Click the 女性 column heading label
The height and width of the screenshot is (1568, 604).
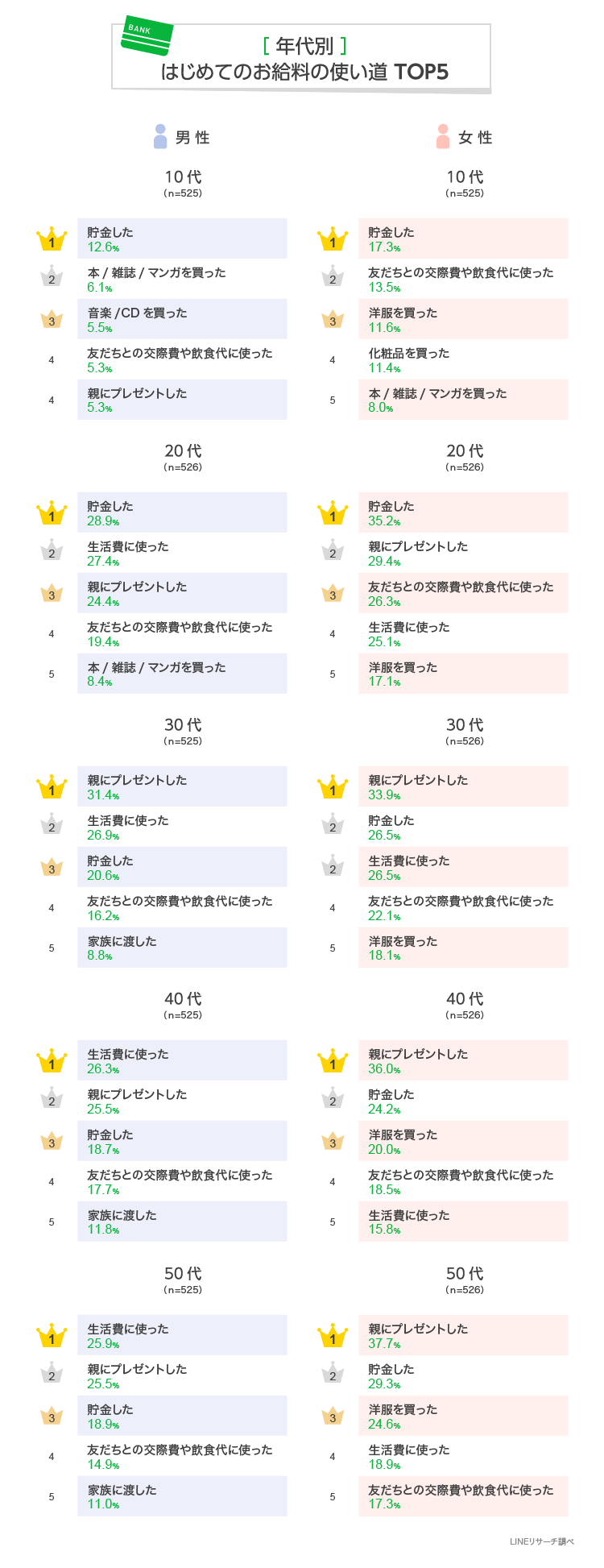[475, 138]
